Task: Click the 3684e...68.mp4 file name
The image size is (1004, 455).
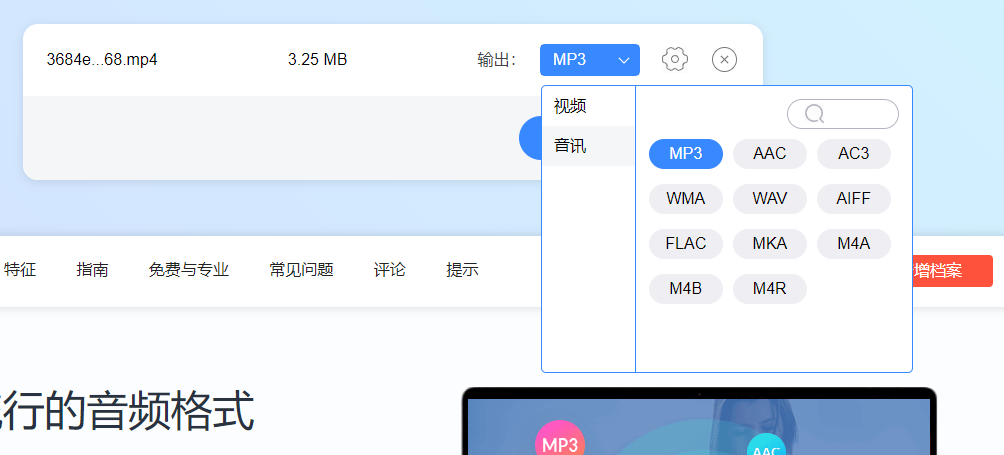Action: pos(102,60)
